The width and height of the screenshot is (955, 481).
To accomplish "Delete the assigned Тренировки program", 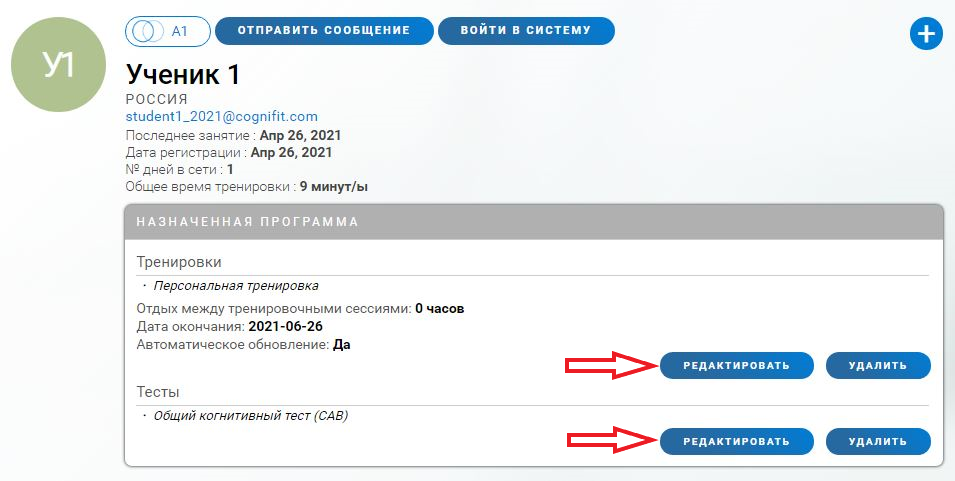I will coord(877,366).
